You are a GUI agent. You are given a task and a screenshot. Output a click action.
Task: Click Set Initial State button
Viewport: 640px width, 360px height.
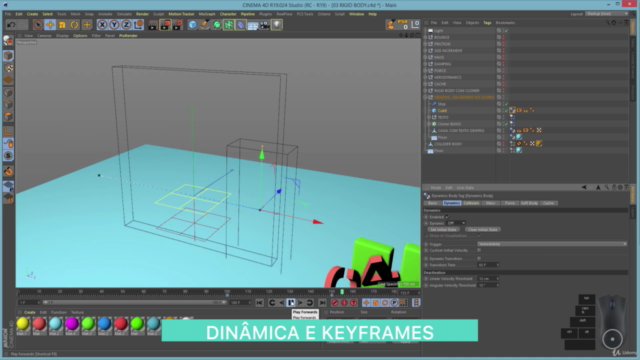443,230
